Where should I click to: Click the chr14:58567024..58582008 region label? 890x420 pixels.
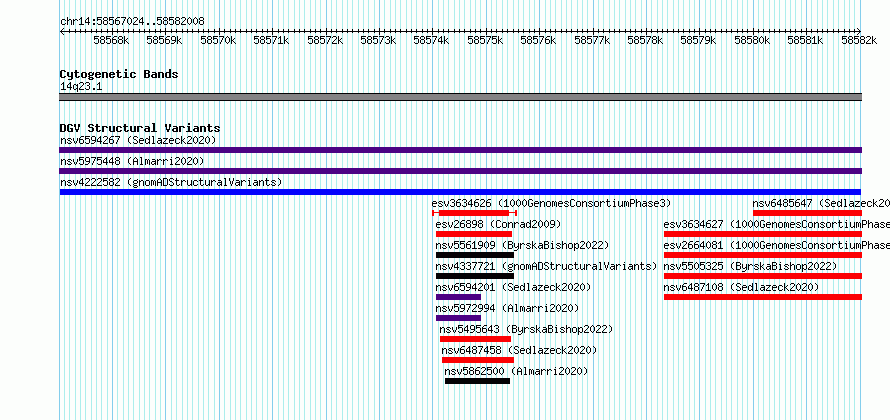[132, 21]
